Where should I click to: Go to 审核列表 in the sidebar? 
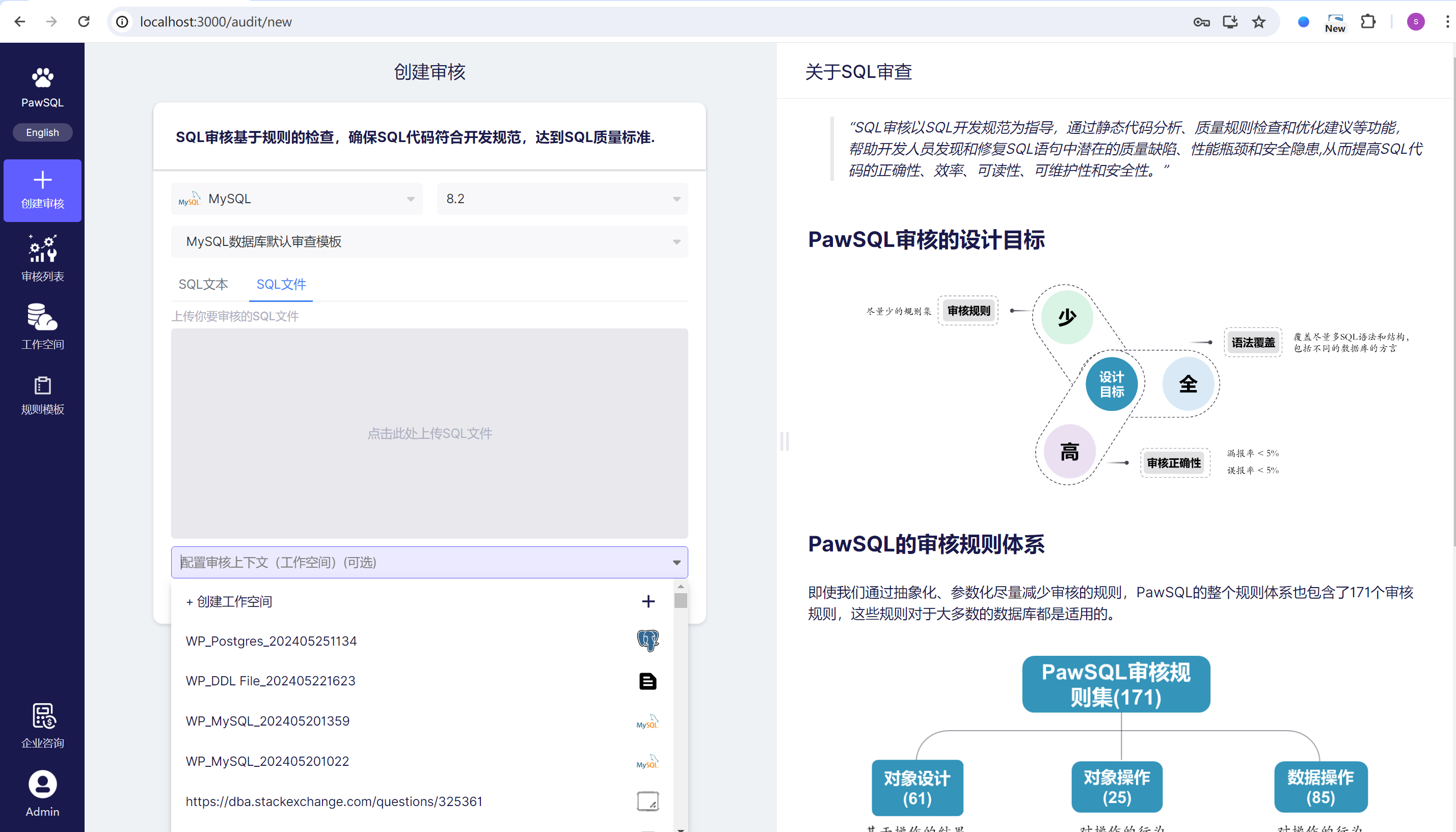point(42,258)
